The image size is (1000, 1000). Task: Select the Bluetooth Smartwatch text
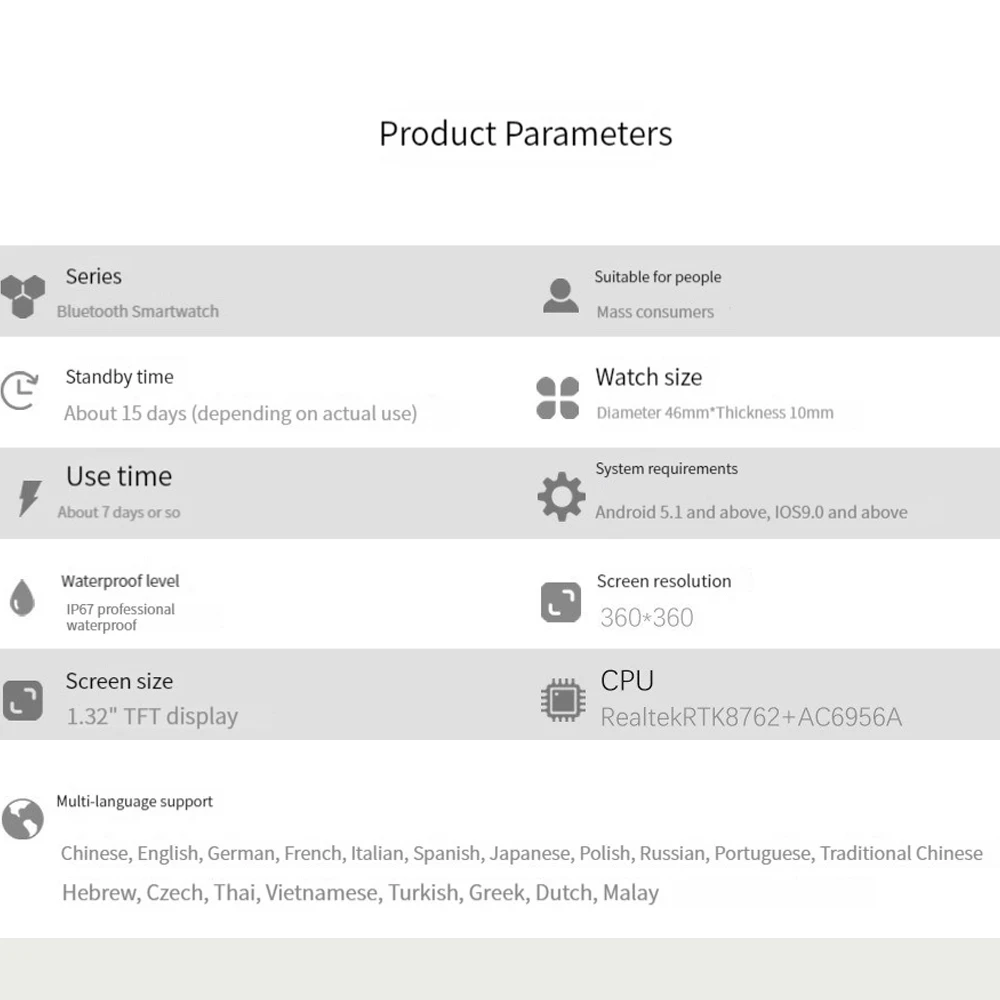[138, 311]
